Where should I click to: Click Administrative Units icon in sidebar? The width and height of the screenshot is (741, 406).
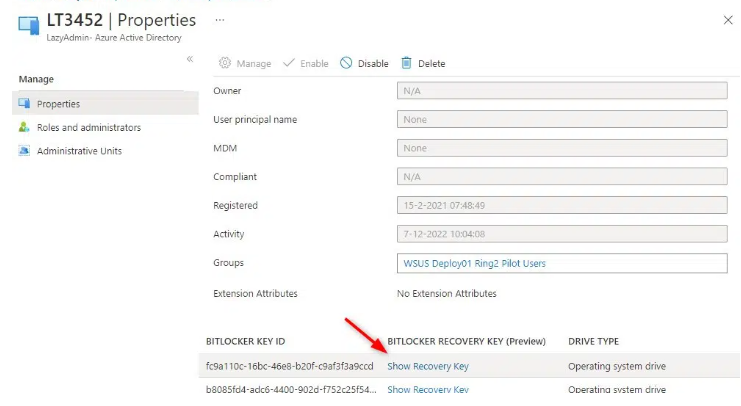pyautogui.click(x=25, y=152)
